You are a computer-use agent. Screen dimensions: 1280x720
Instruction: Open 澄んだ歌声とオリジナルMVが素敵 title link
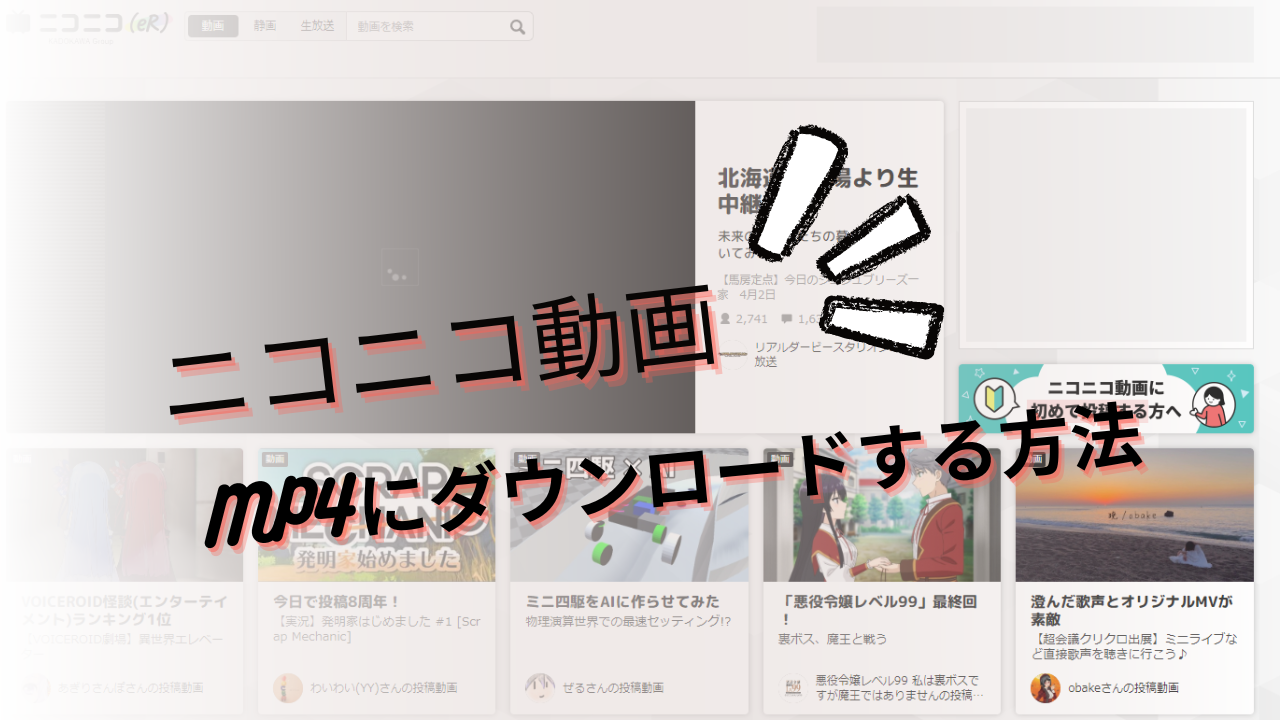tap(1132, 610)
